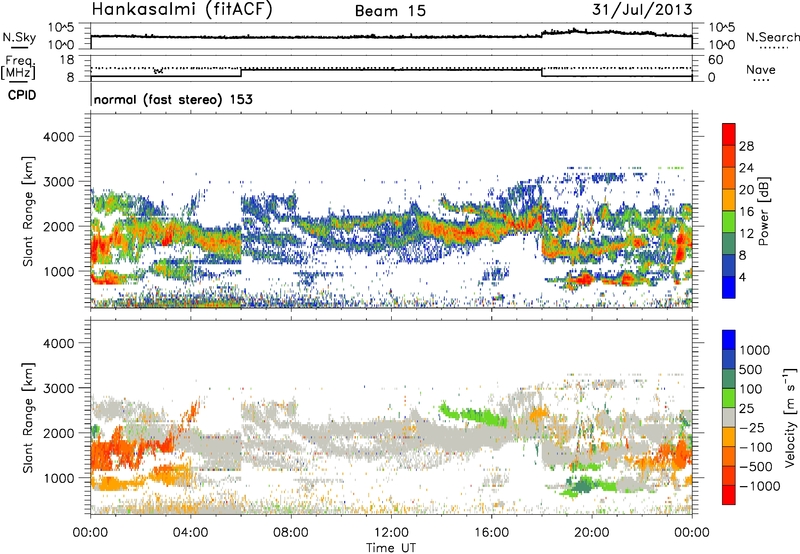
Task: Pick the red segment of power colorbar
Action: (729, 134)
